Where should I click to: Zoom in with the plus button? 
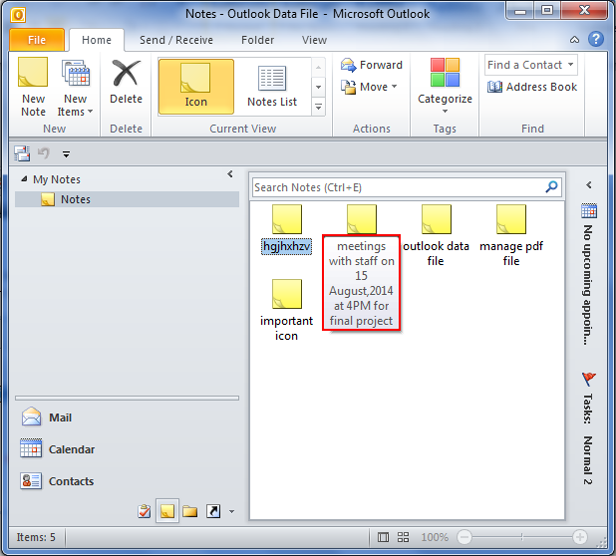(580, 537)
